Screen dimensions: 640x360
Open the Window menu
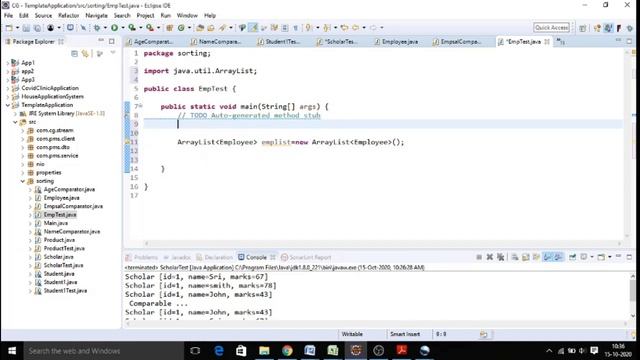click(187, 16)
